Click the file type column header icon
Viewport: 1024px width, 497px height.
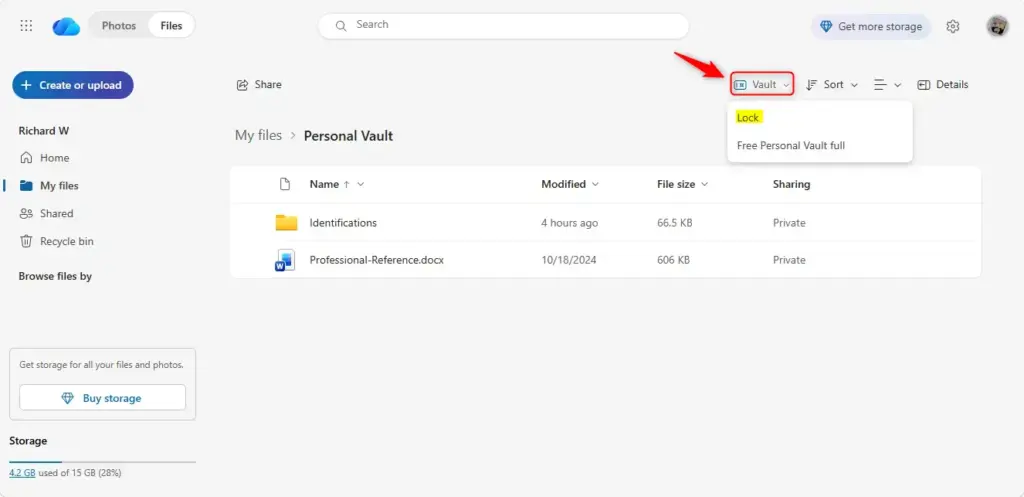click(285, 184)
